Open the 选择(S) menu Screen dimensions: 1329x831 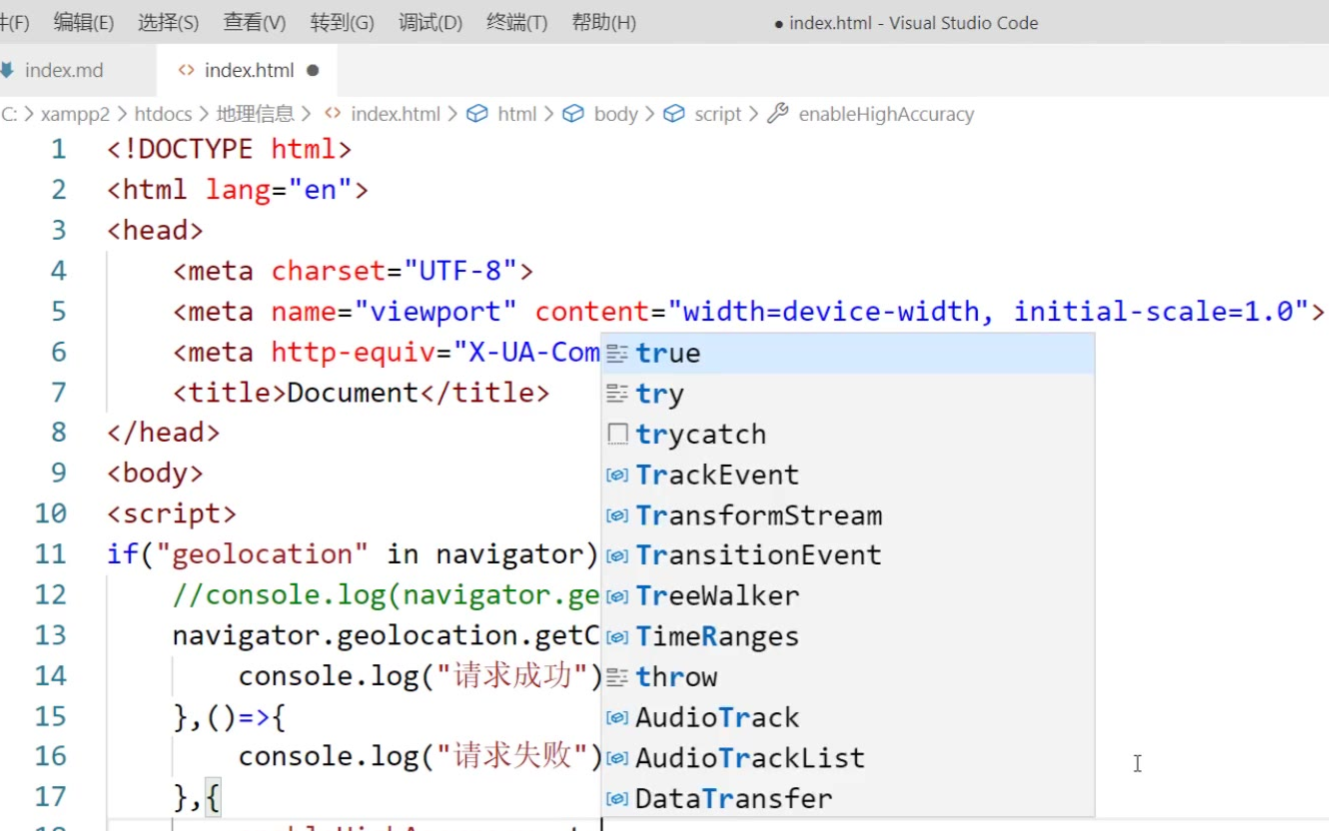tap(168, 22)
